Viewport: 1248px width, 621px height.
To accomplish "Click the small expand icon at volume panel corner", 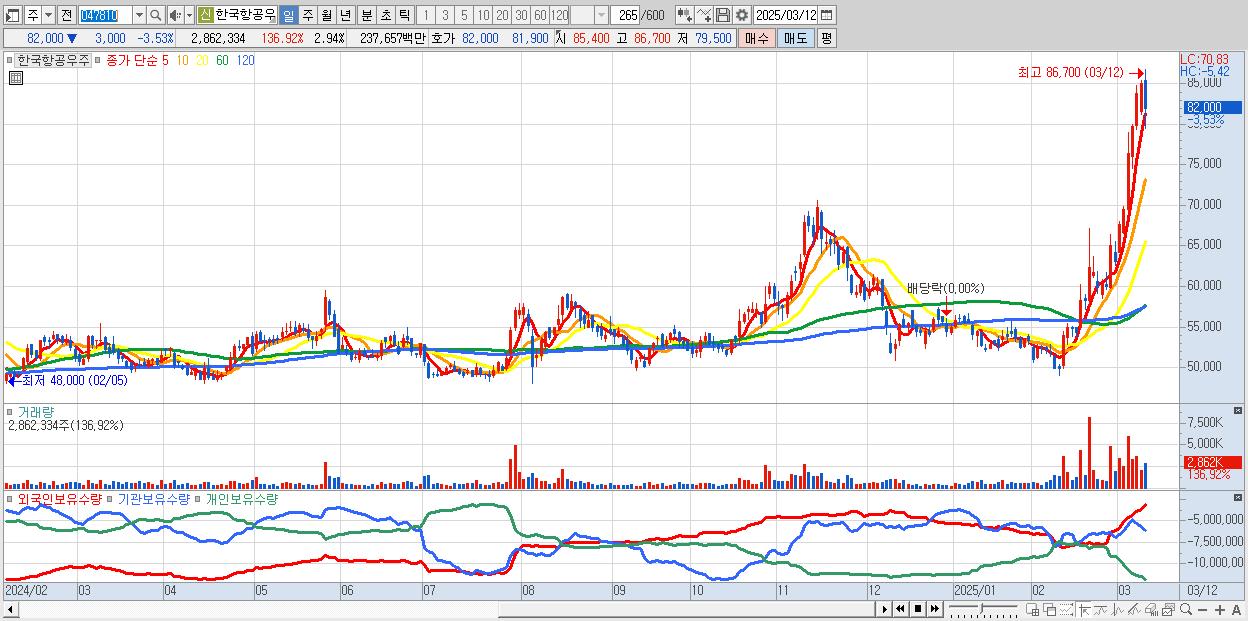I will pyautogui.click(x=1240, y=410).
